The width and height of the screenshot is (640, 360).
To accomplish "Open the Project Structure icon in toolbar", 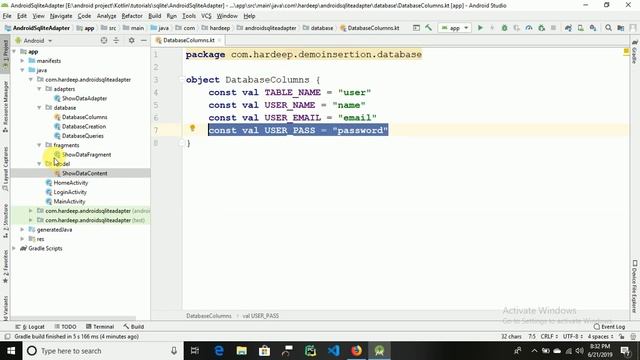I will point(621,28).
